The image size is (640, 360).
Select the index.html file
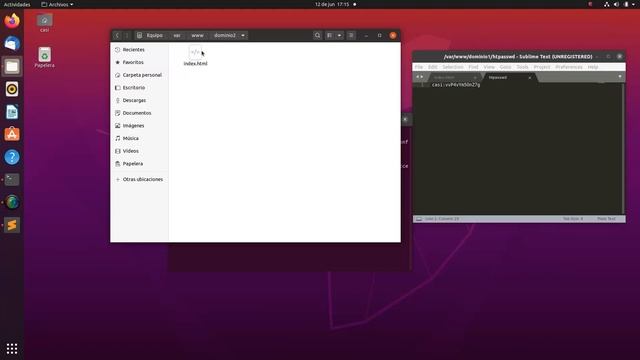pos(196,56)
